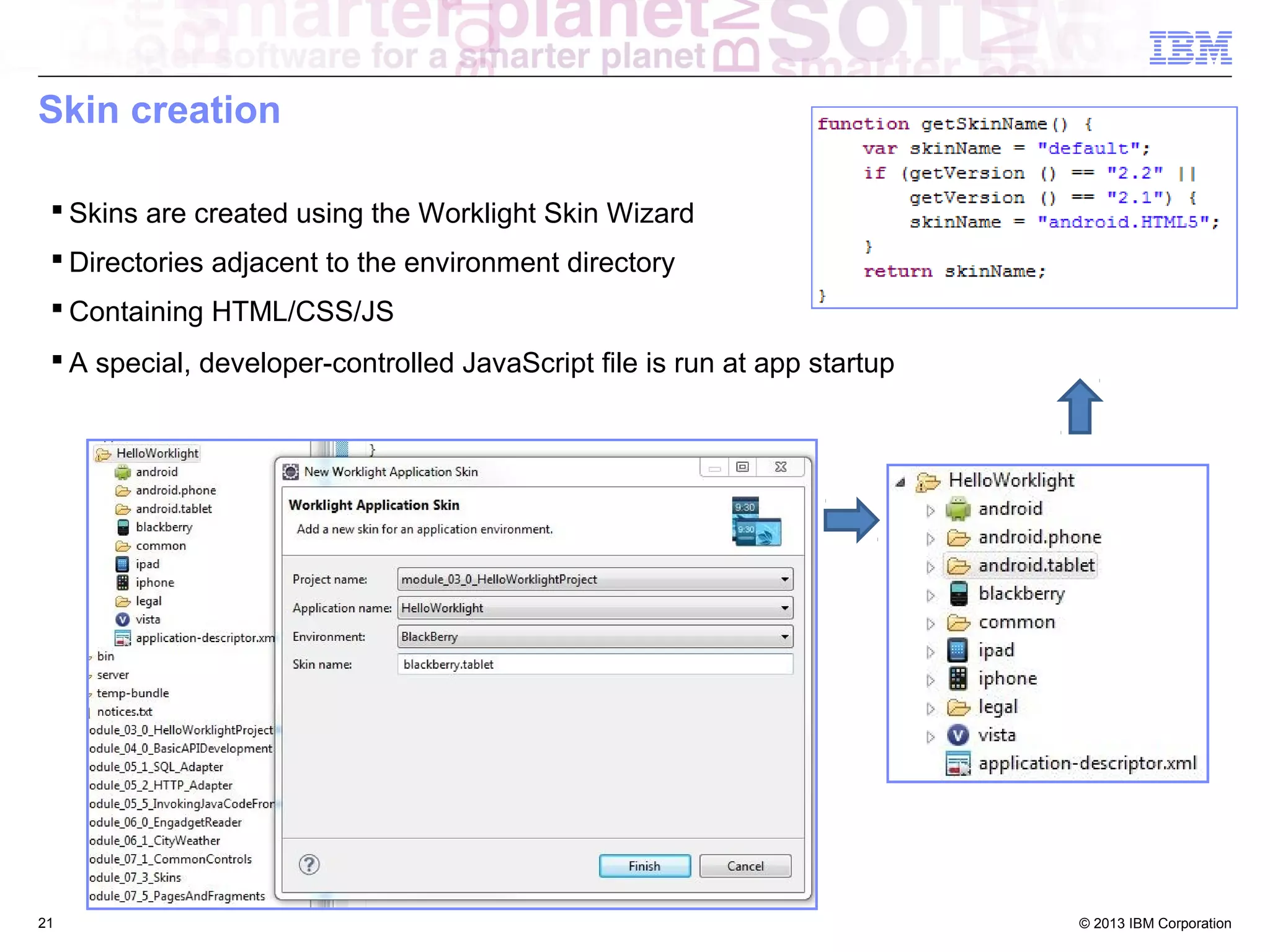
Task: Open help via question mark icon
Action: coord(309,864)
